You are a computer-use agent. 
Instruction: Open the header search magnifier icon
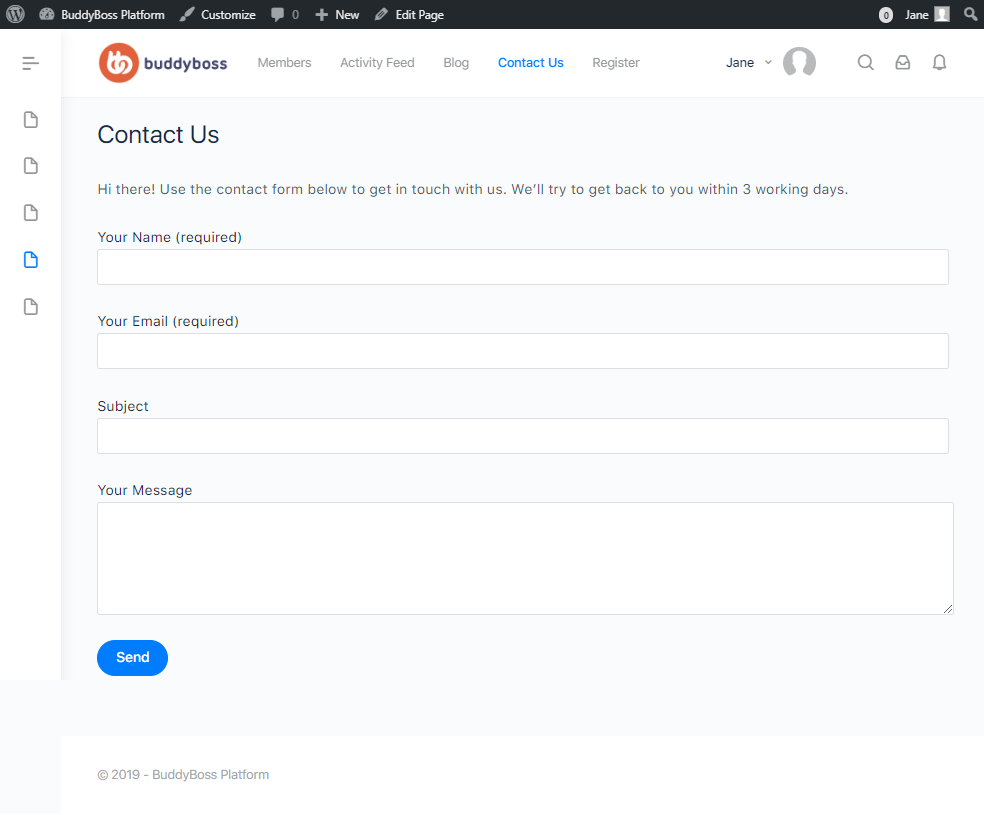(866, 63)
